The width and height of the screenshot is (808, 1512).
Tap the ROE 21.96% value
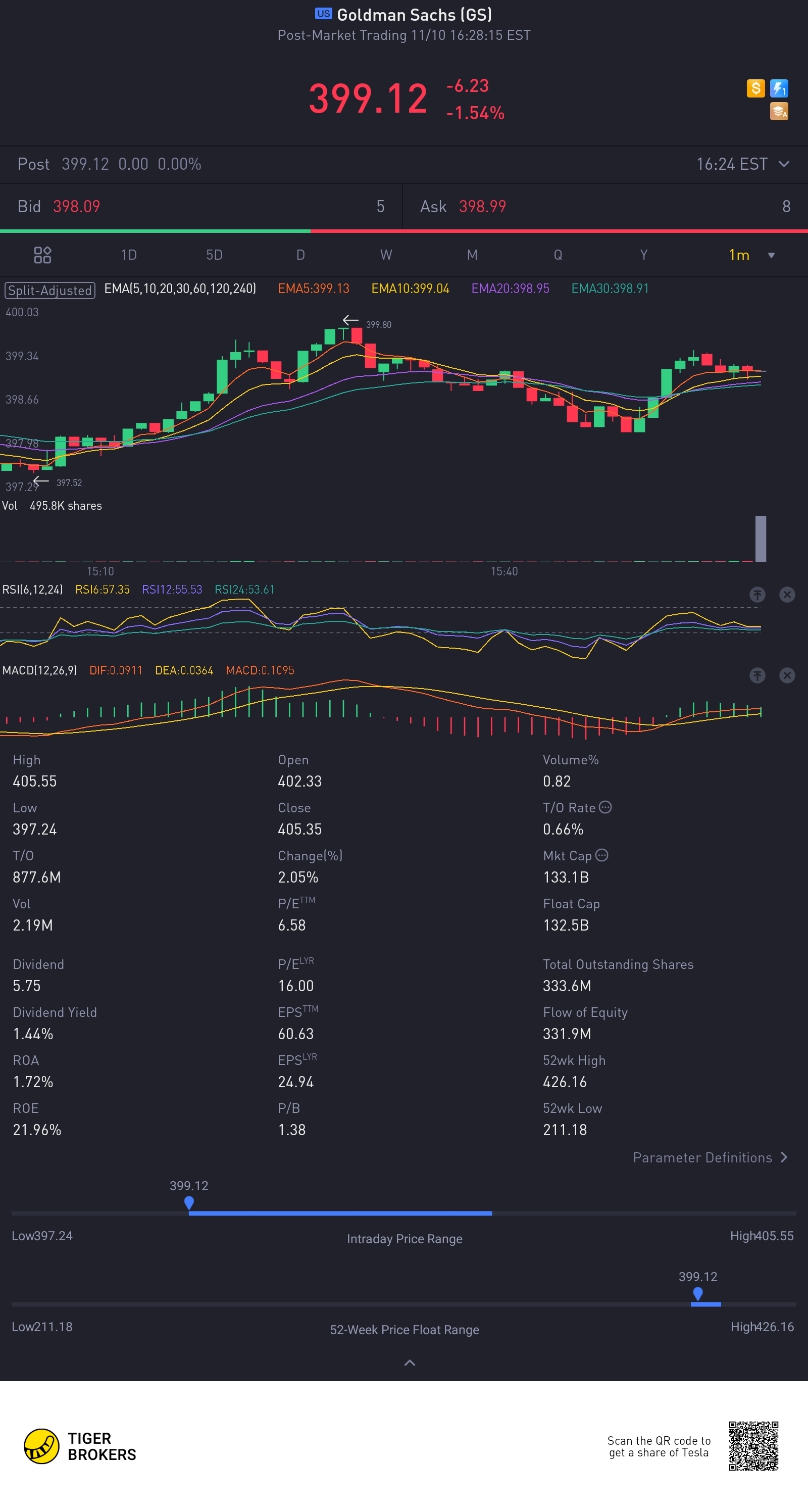click(37, 1130)
